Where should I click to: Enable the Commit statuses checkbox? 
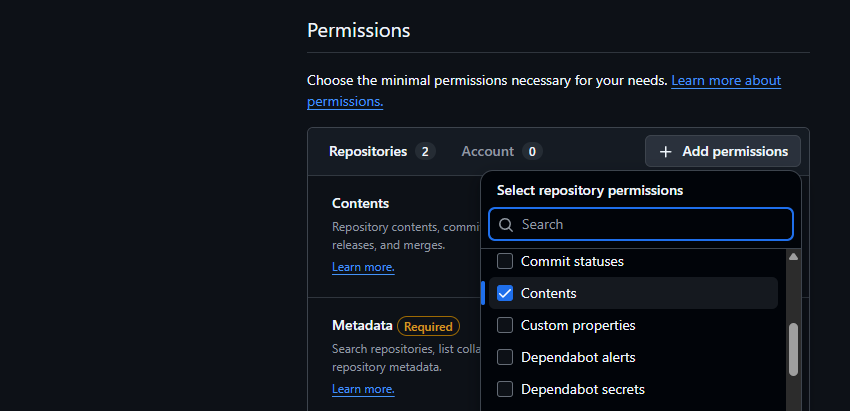tap(505, 261)
